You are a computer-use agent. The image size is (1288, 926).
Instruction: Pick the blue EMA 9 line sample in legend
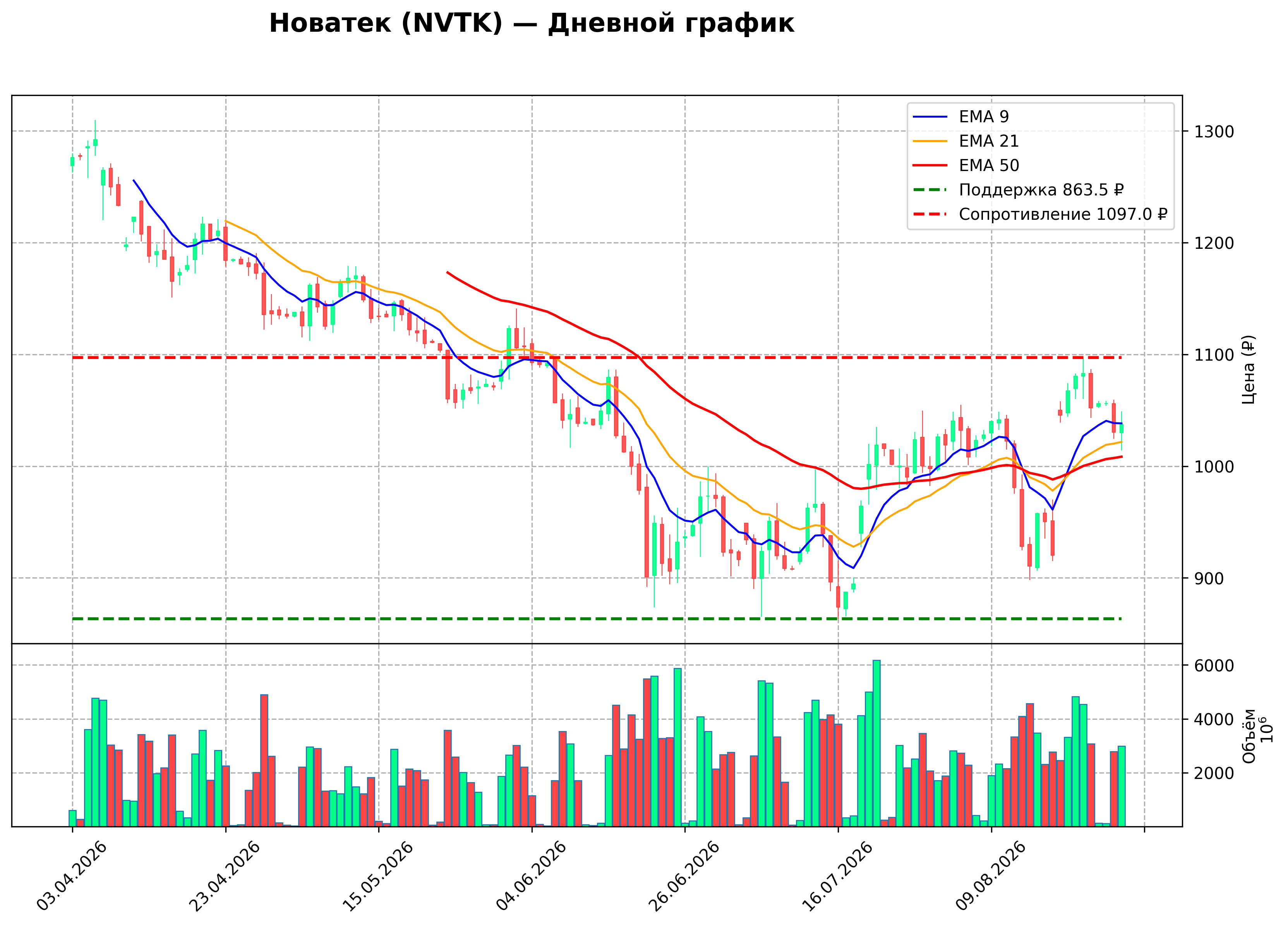pyautogui.click(x=930, y=117)
